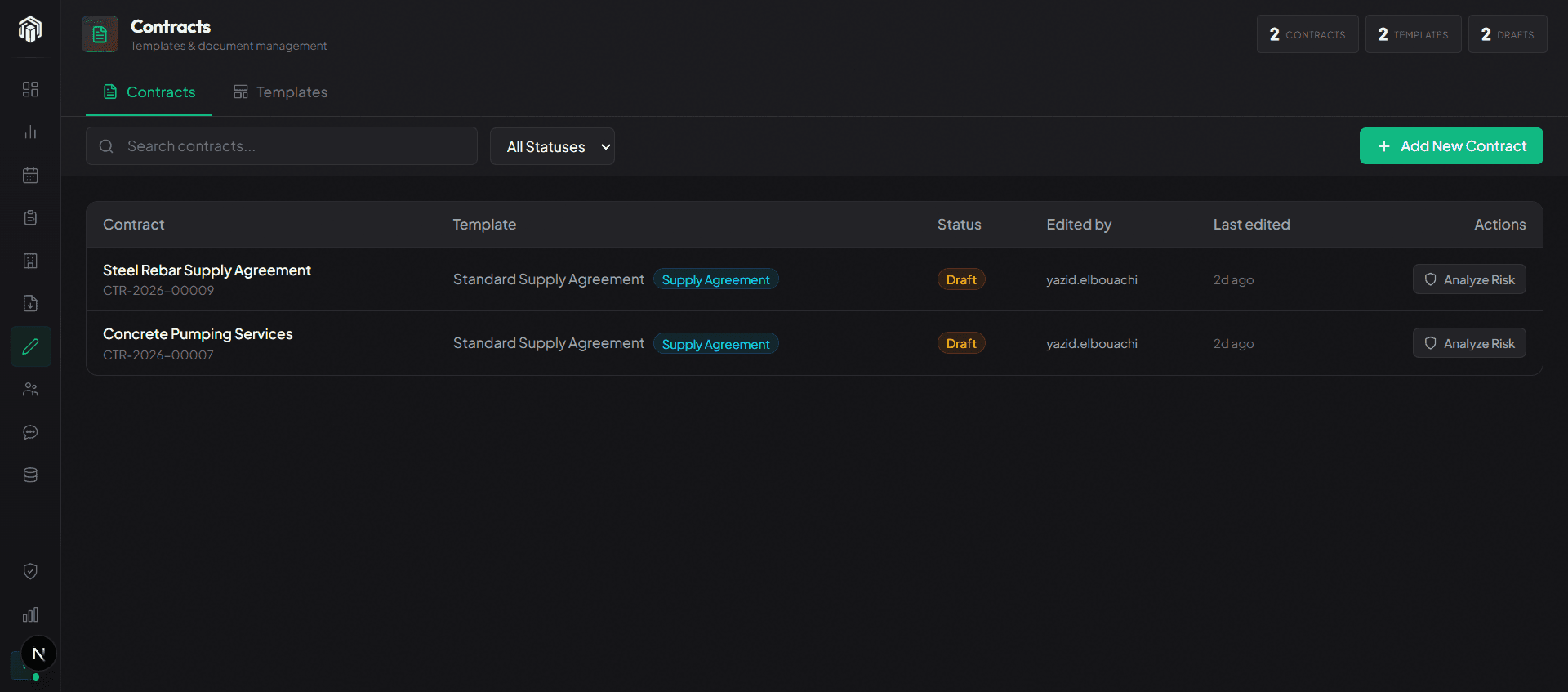This screenshot has height=692, width=1568.
Task: Click contract ID CTR-2026-00009
Action: (x=158, y=291)
